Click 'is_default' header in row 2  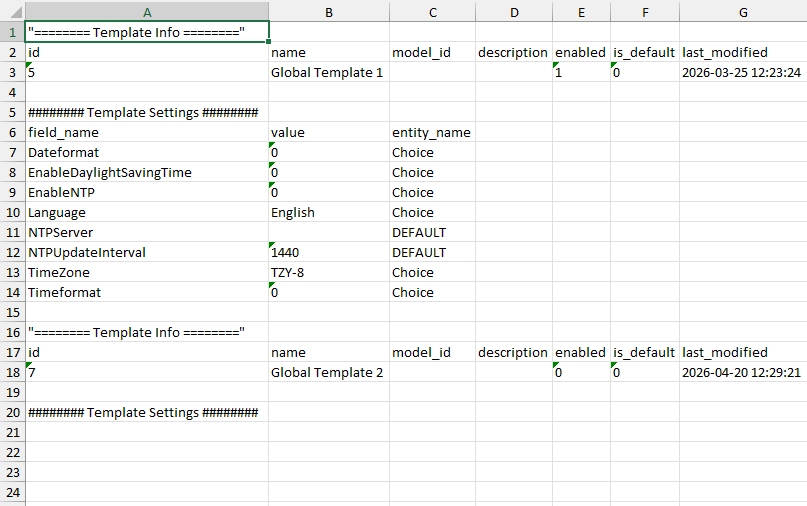tap(645, 53)
